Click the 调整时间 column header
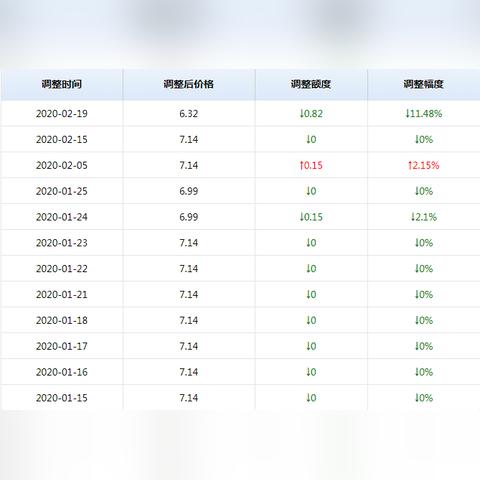Viewport: 480px width, 480px height. point(62,84)
